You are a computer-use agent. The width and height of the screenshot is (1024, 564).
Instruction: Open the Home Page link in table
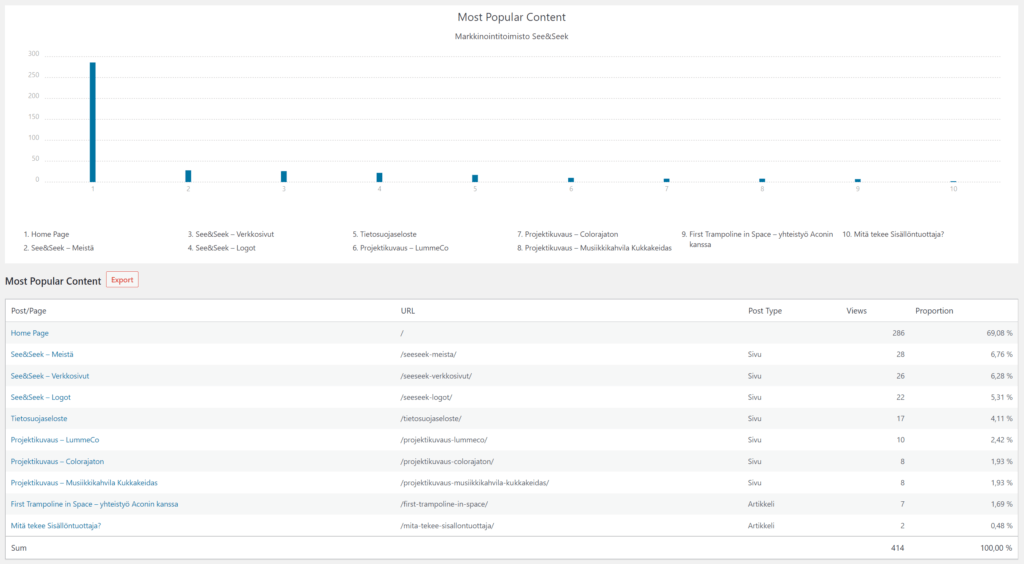tap(29, 333)
